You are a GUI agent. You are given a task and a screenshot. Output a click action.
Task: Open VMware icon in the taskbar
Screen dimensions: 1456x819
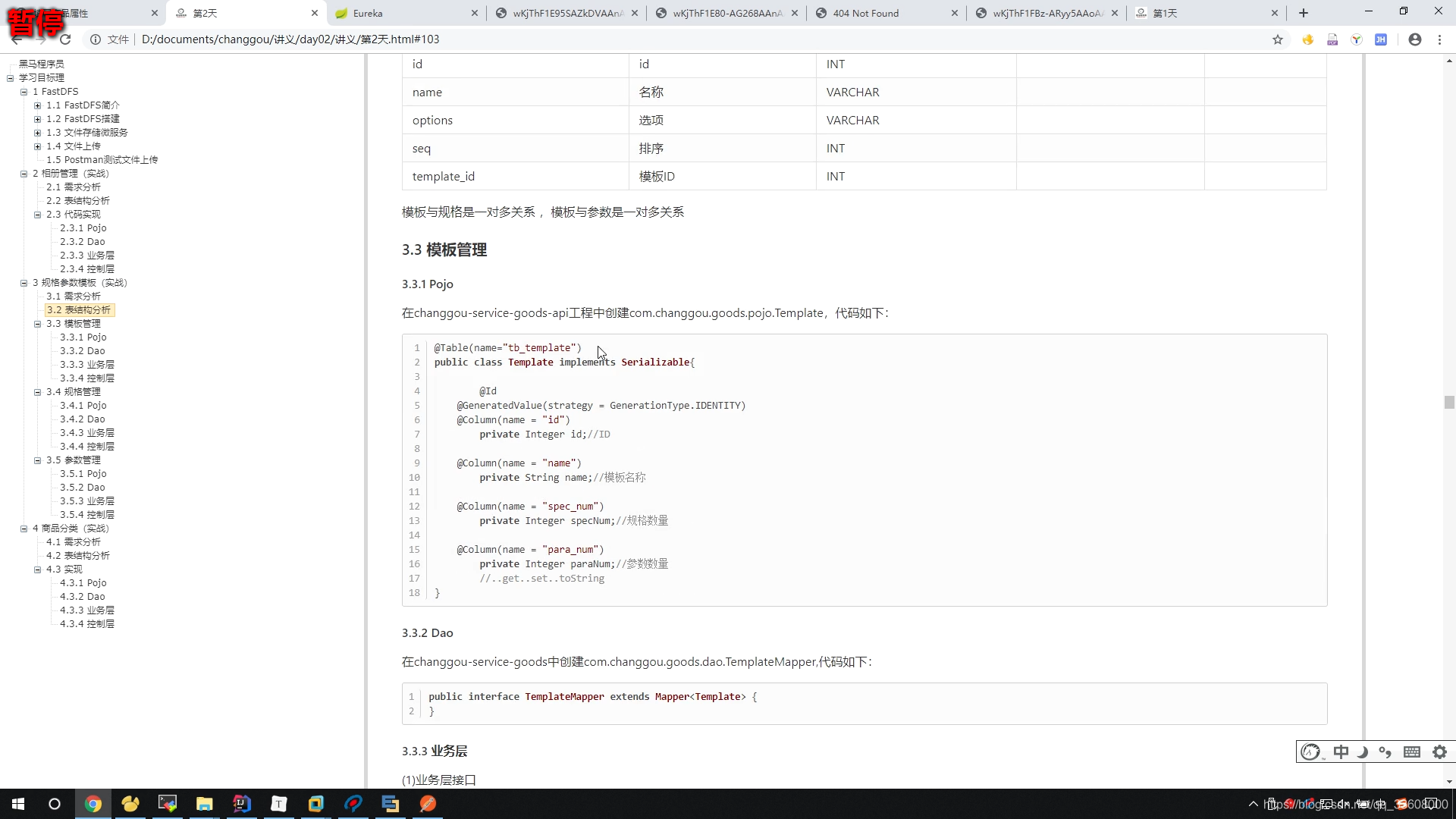click(315, 804)
